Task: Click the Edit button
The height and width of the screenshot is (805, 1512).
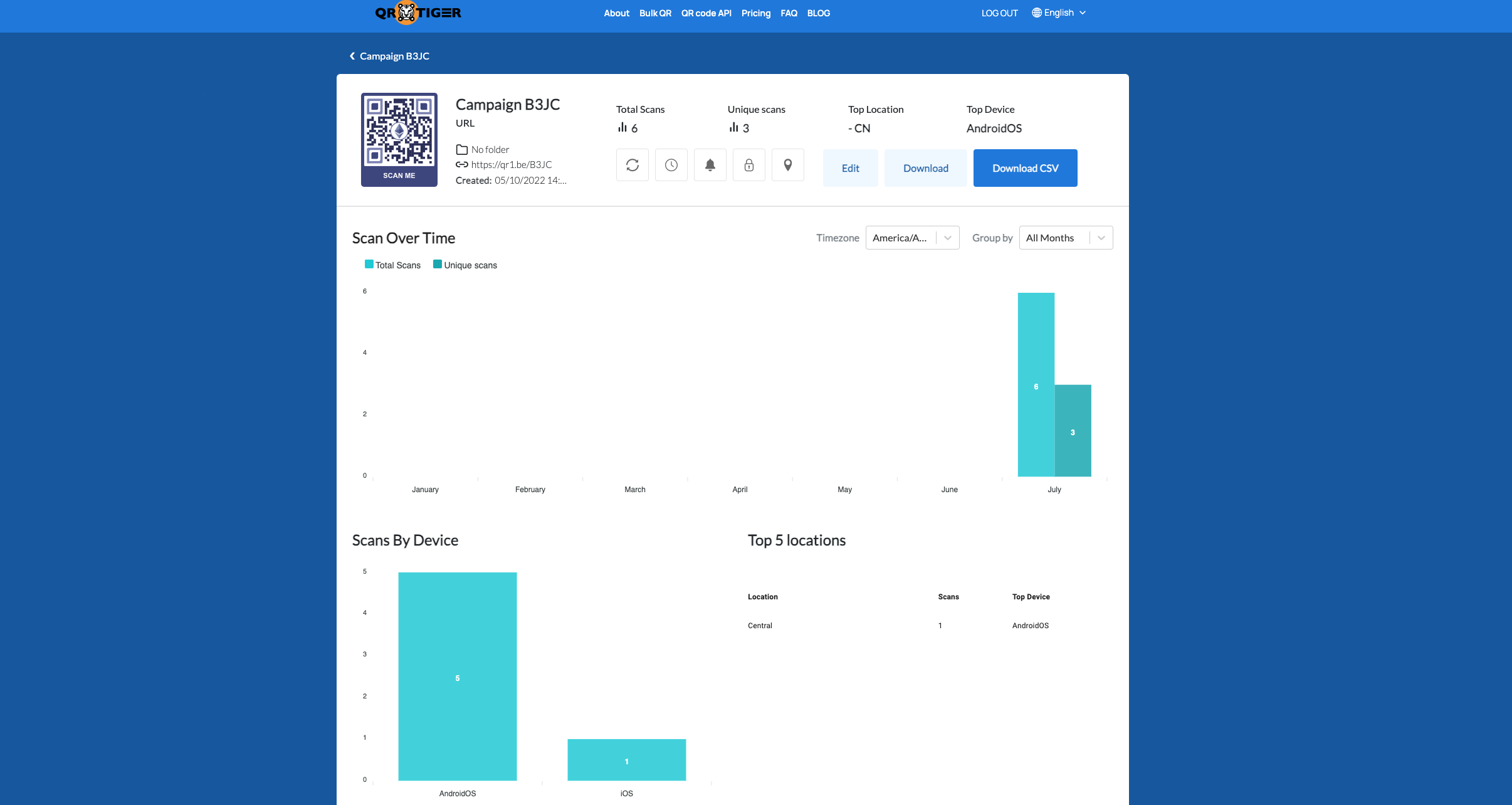Action: pos(851,168)
